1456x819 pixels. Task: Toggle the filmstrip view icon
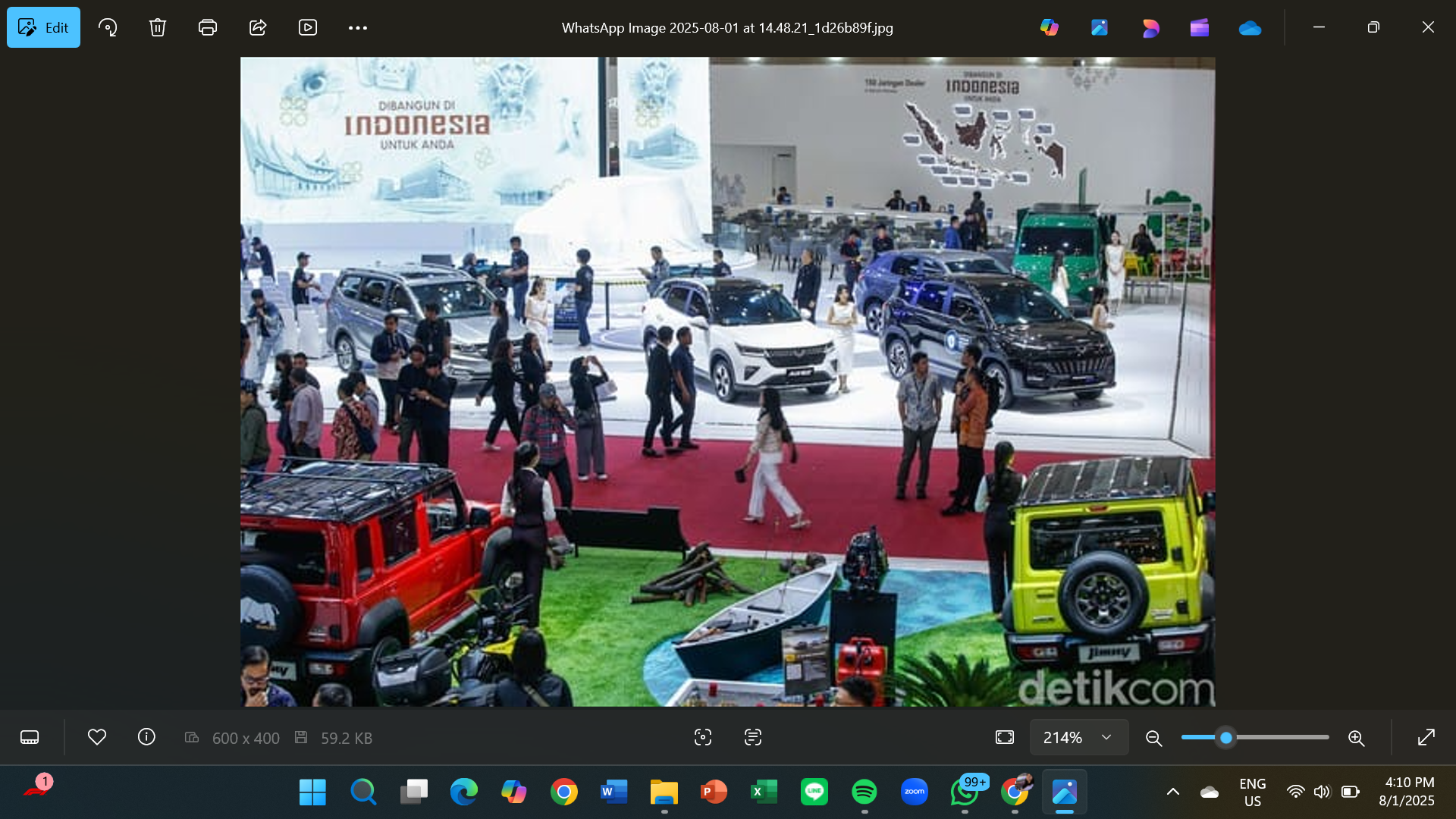(x=30, y=737)
